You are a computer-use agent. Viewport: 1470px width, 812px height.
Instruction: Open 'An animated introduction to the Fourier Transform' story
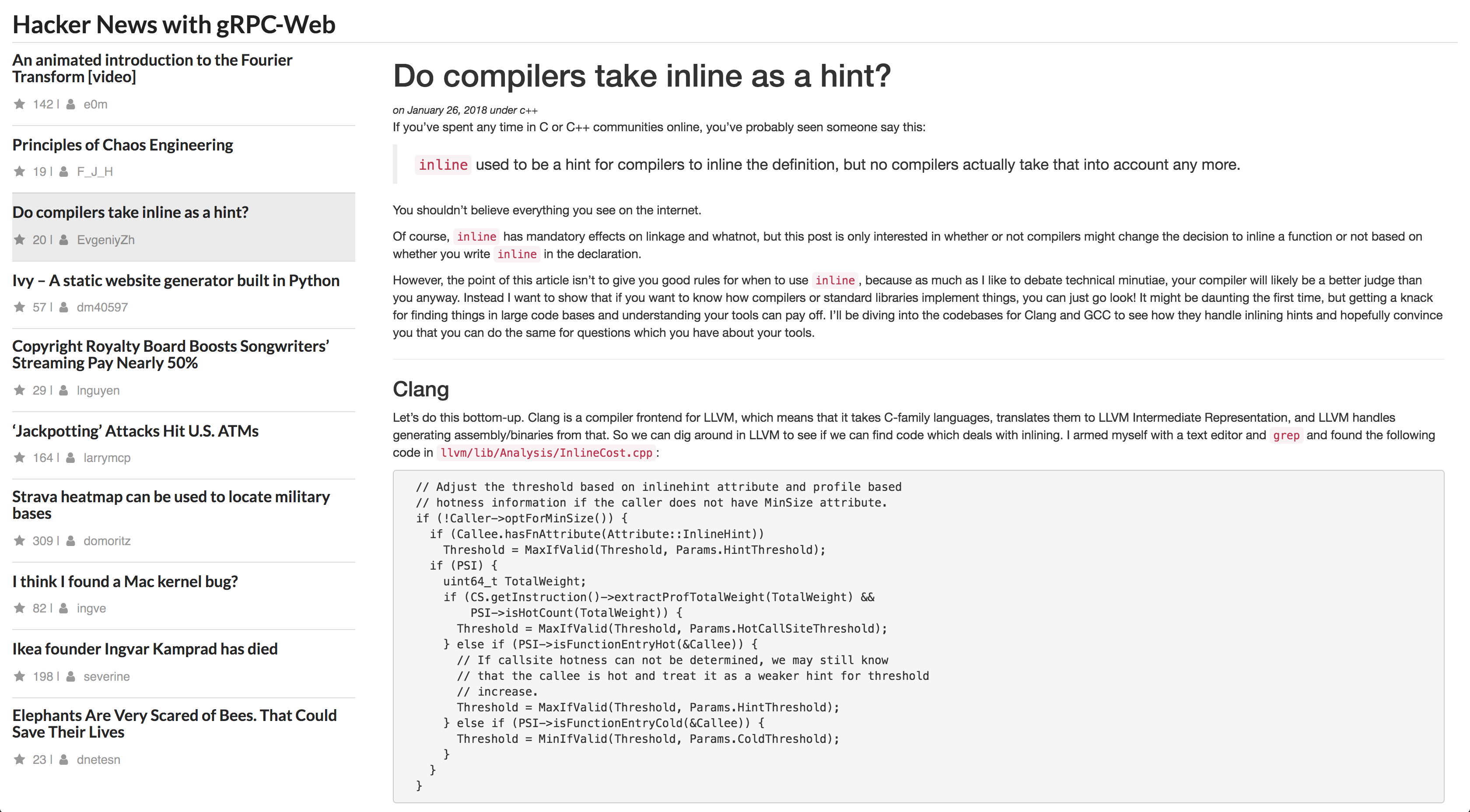coord(152,68)
